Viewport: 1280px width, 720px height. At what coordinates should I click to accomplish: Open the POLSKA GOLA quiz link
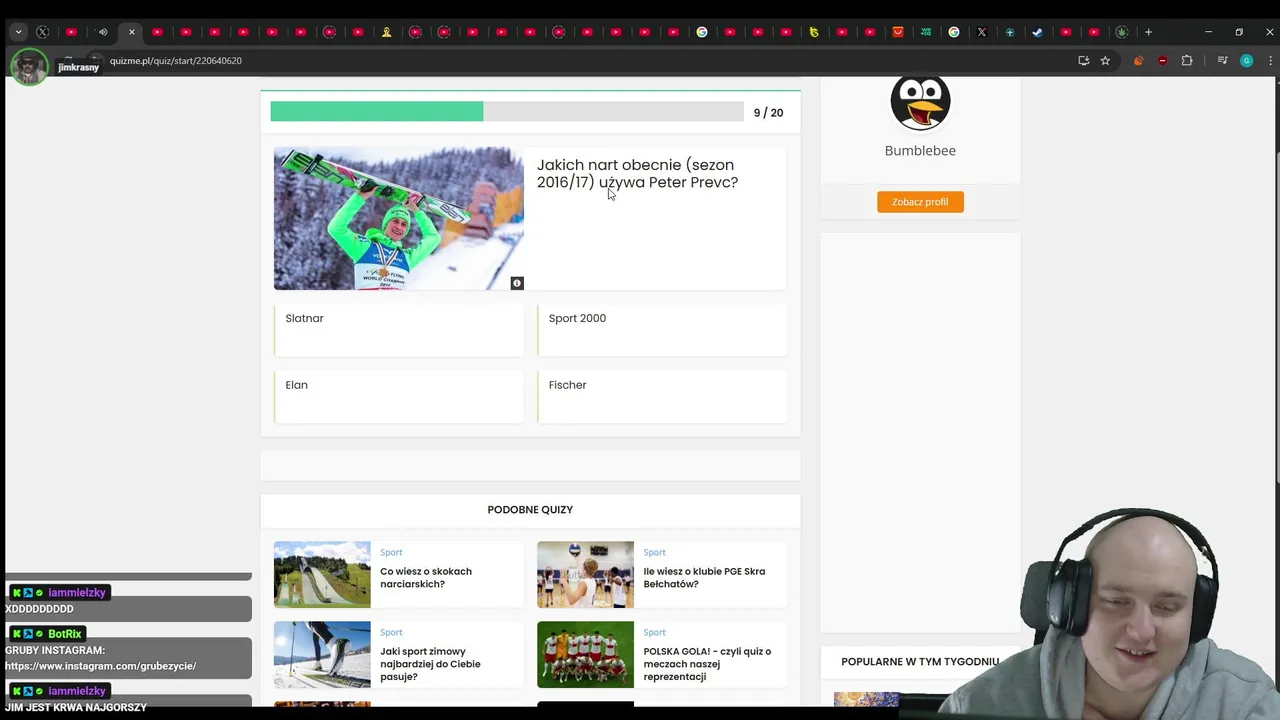[x=707, y=664]
